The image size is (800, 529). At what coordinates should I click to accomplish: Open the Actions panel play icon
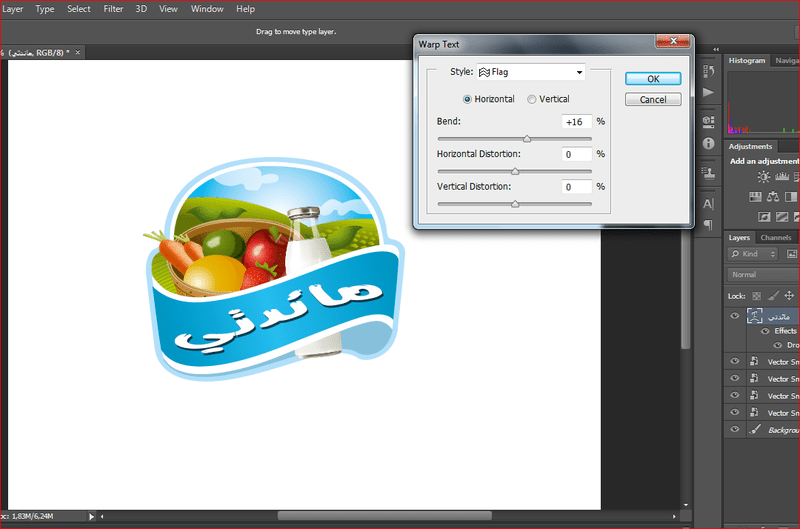pyautogui.click(x=708, y=92)
